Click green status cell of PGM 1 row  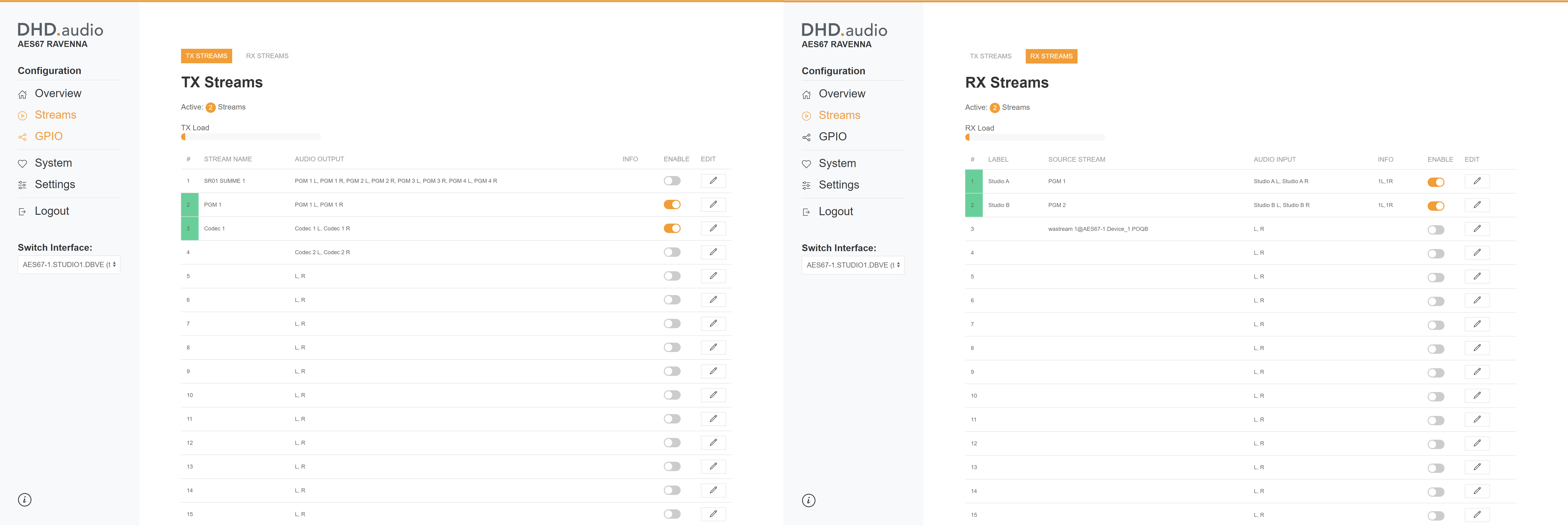coord(190,205)
